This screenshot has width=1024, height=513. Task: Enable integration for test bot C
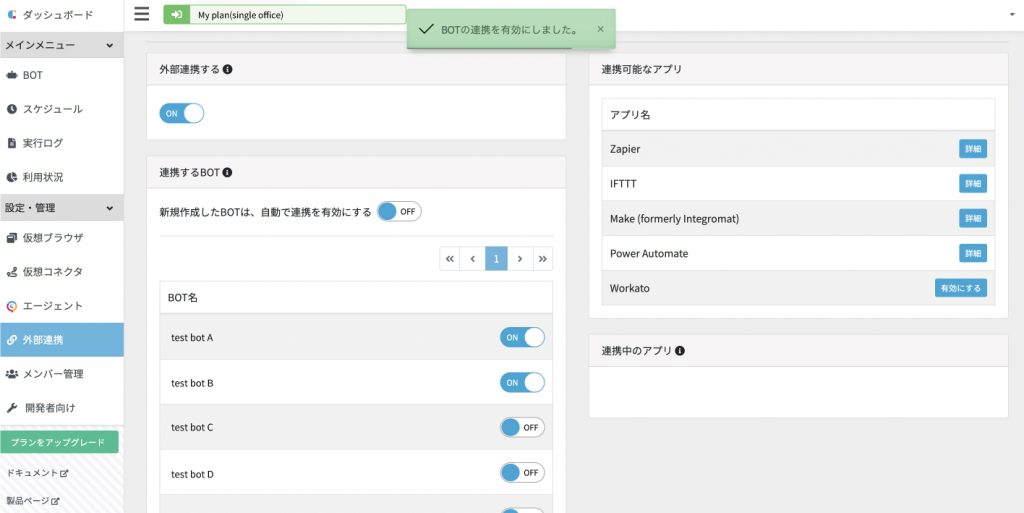click(522, 427)
